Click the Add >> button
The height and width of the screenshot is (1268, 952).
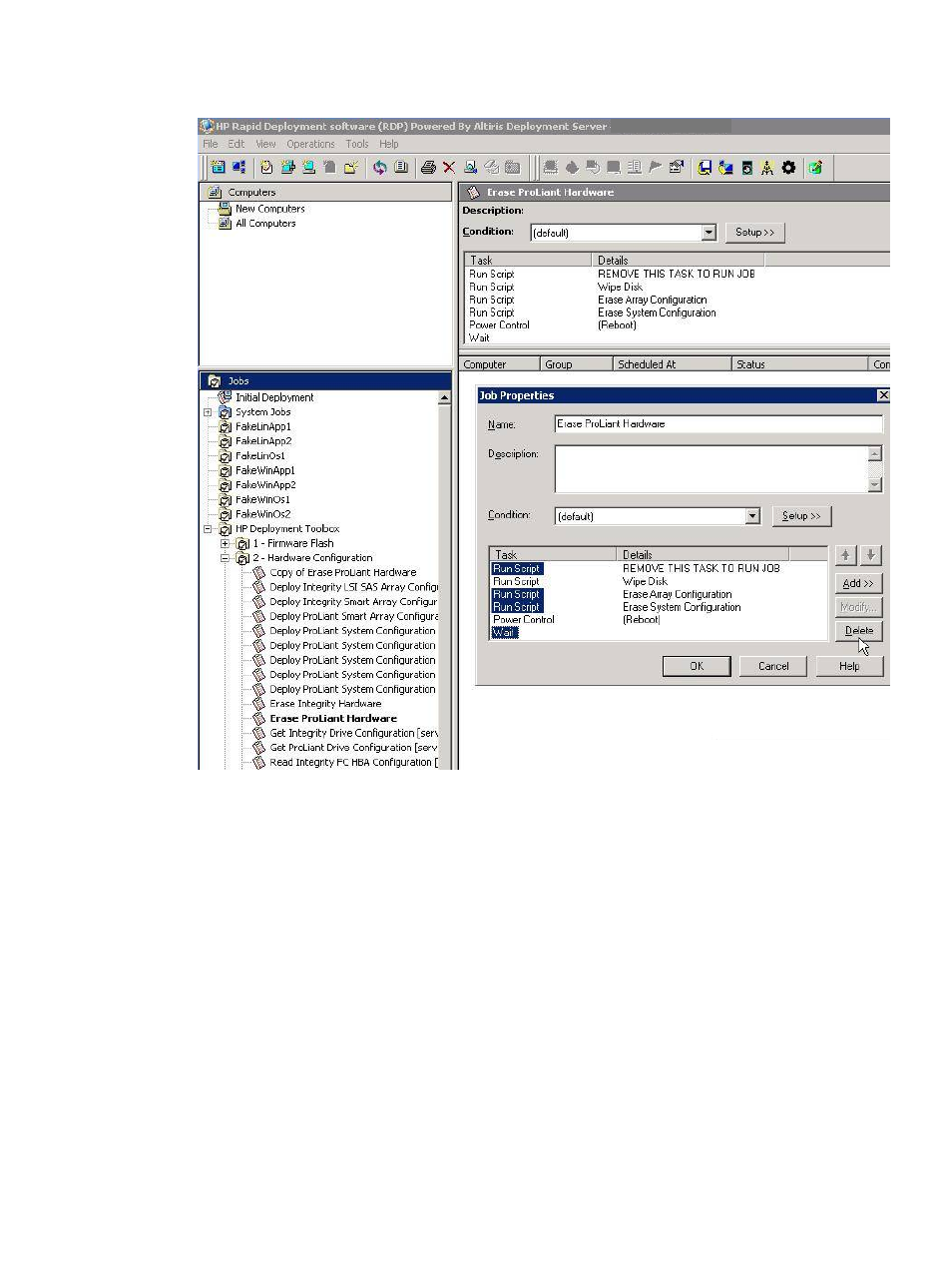click(859, 584)
